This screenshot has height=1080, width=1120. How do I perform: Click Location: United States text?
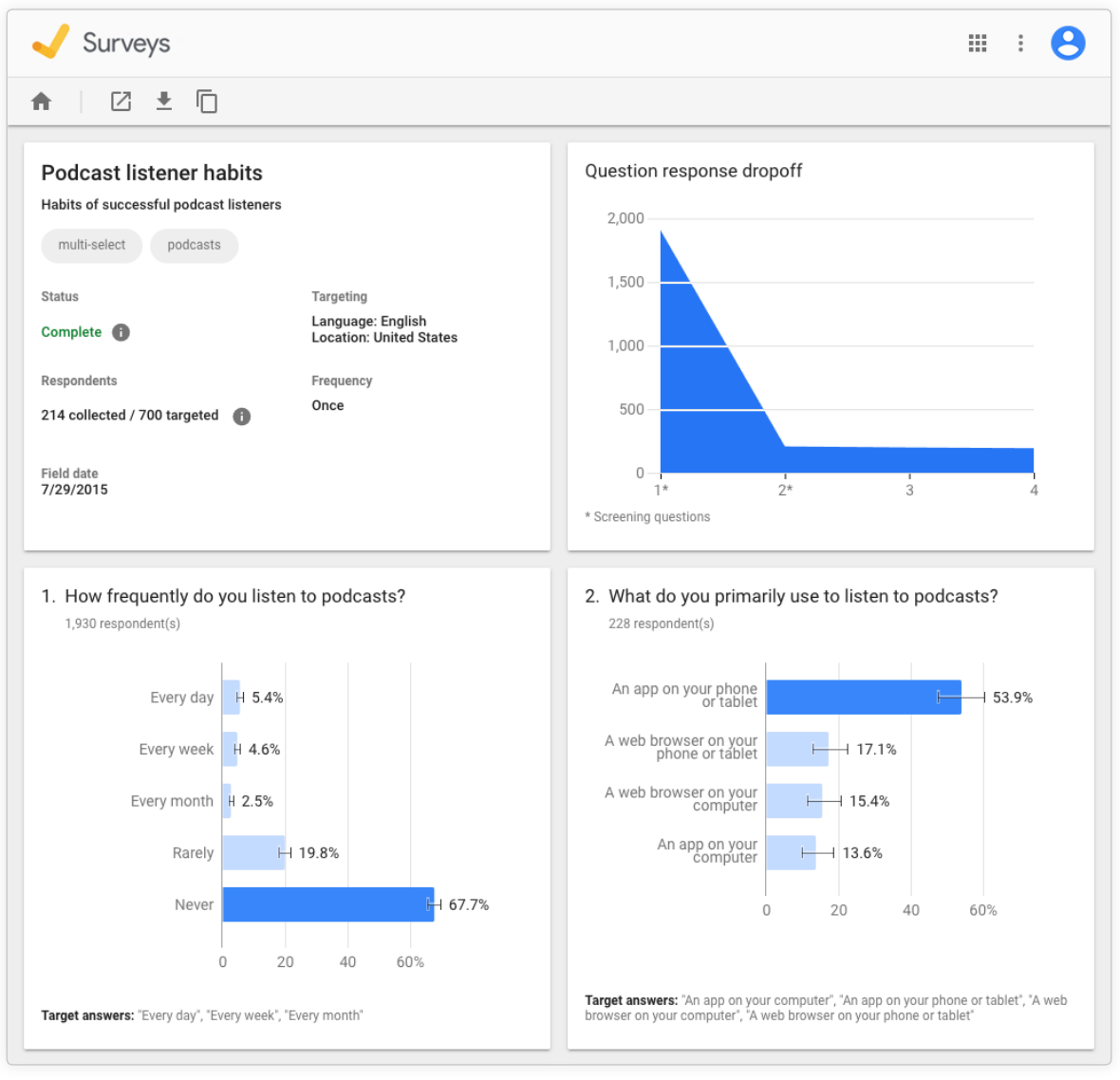pyautogui.click(x=384, y=337)
